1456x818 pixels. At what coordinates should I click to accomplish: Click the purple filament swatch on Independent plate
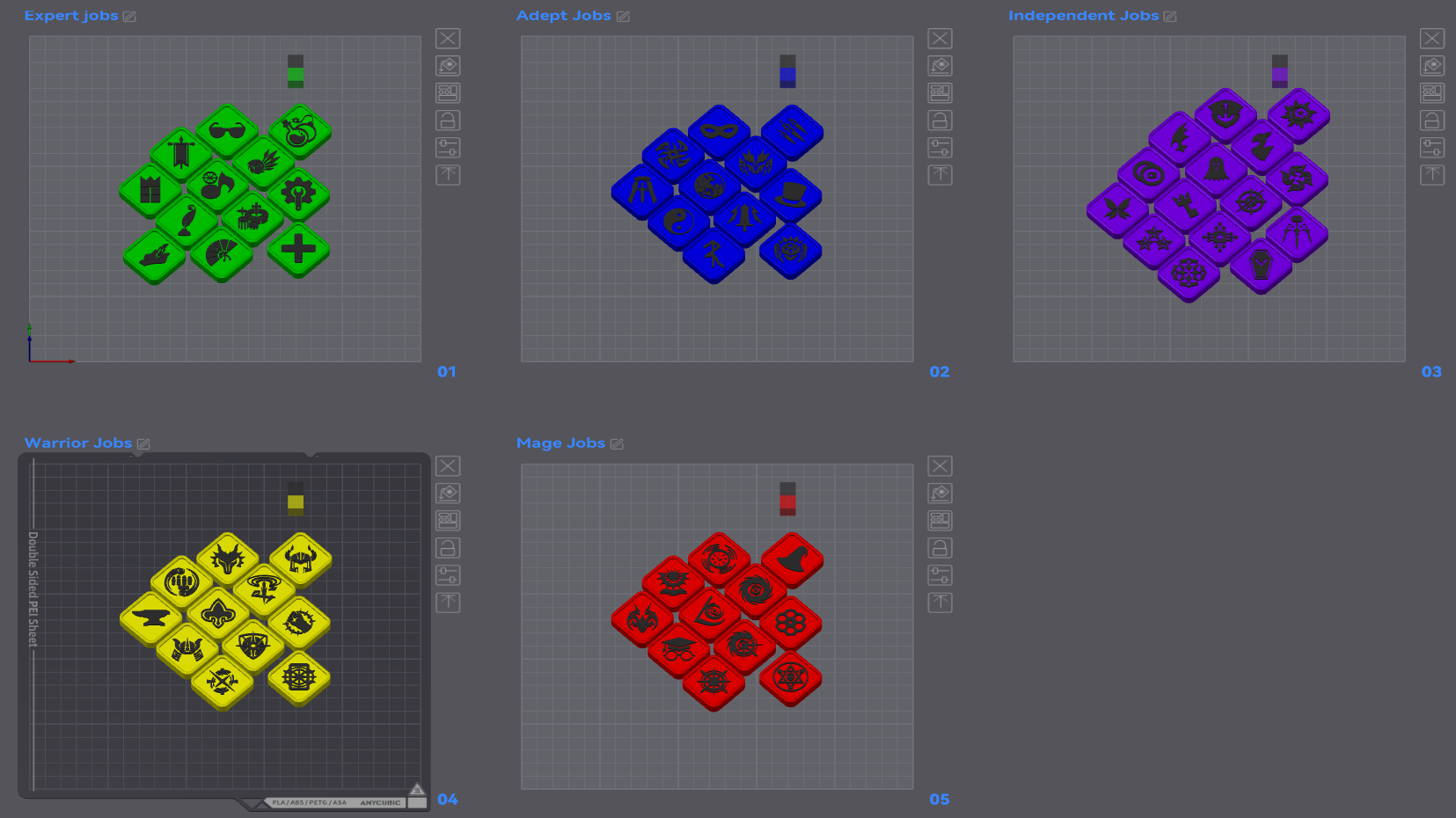click(x=1280, y=74)
